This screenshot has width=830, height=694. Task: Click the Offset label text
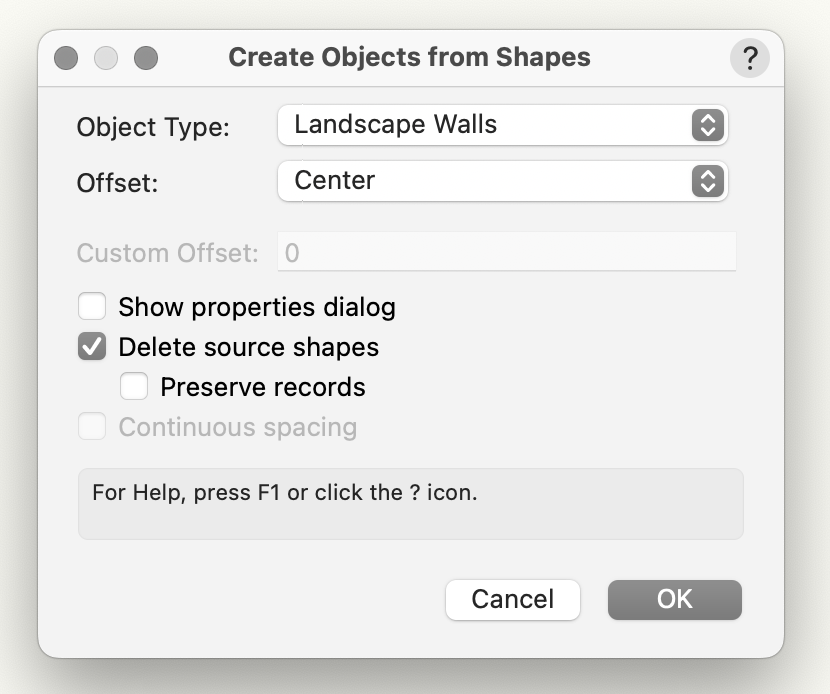pos(119,183)
